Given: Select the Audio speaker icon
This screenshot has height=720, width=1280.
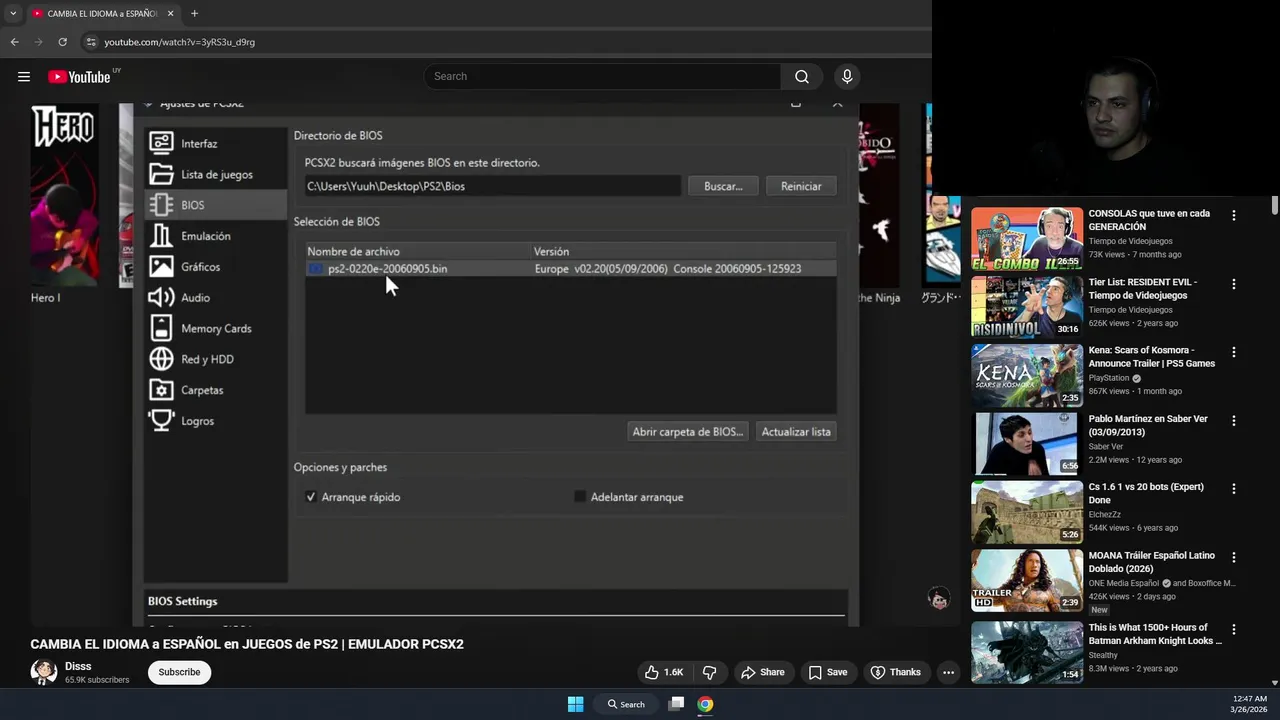Looking at the screenshot, I should [x=161, y=298].
